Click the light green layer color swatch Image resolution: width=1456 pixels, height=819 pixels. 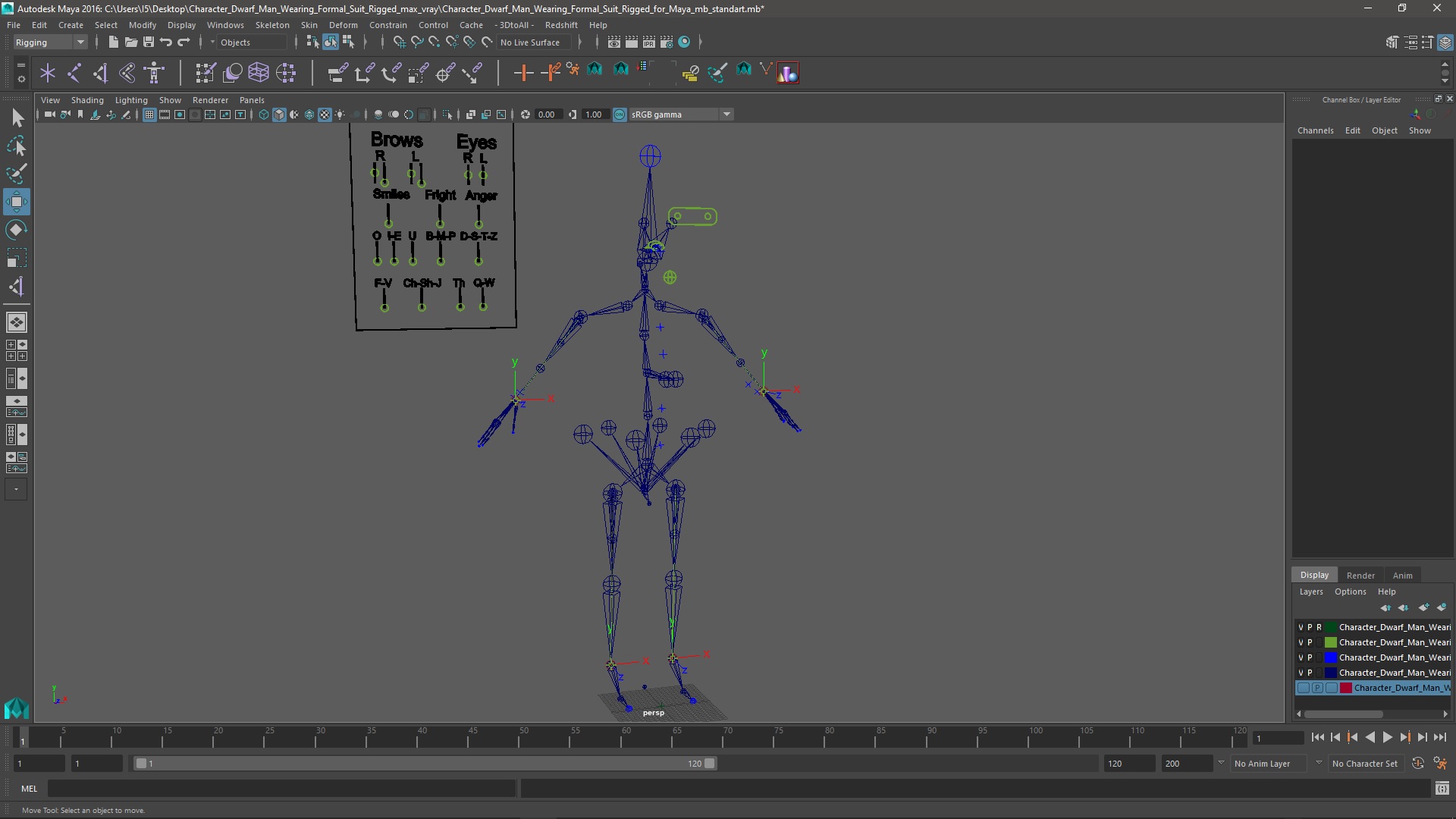tap(1330, 642)
